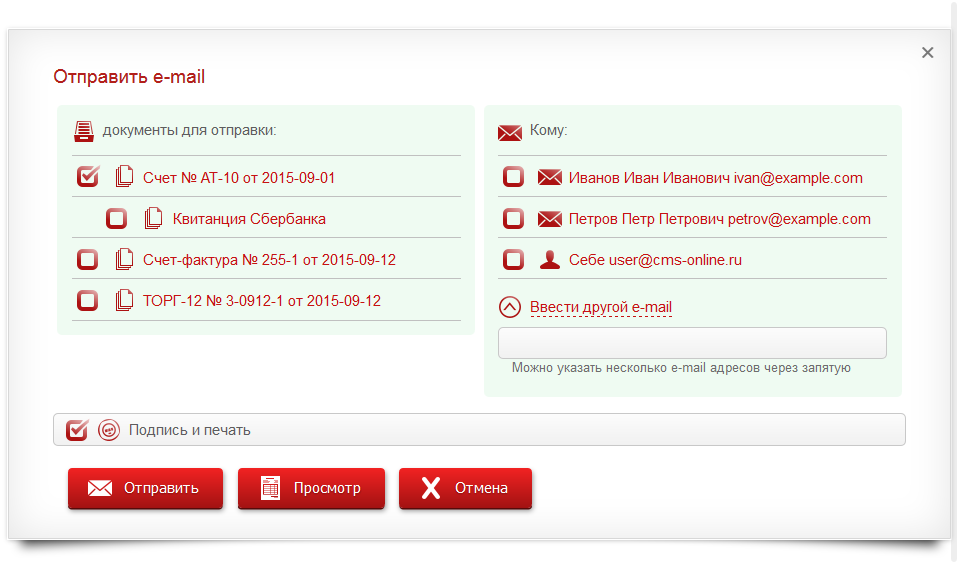Uncheck the Счет № АТ-10 checkbox

click(x=88, y=176)
